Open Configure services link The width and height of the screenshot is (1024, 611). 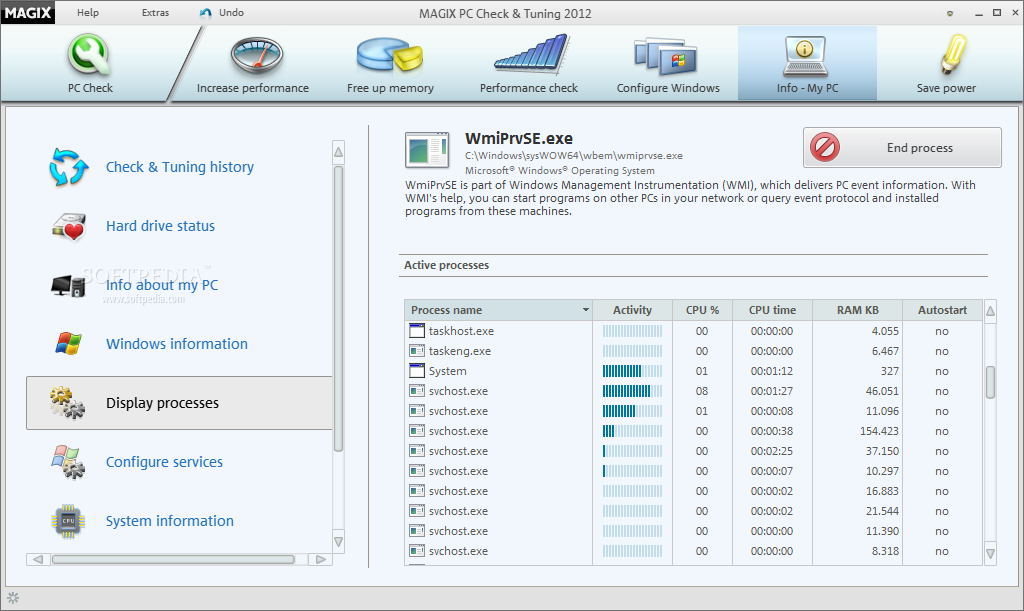(164, 462)
